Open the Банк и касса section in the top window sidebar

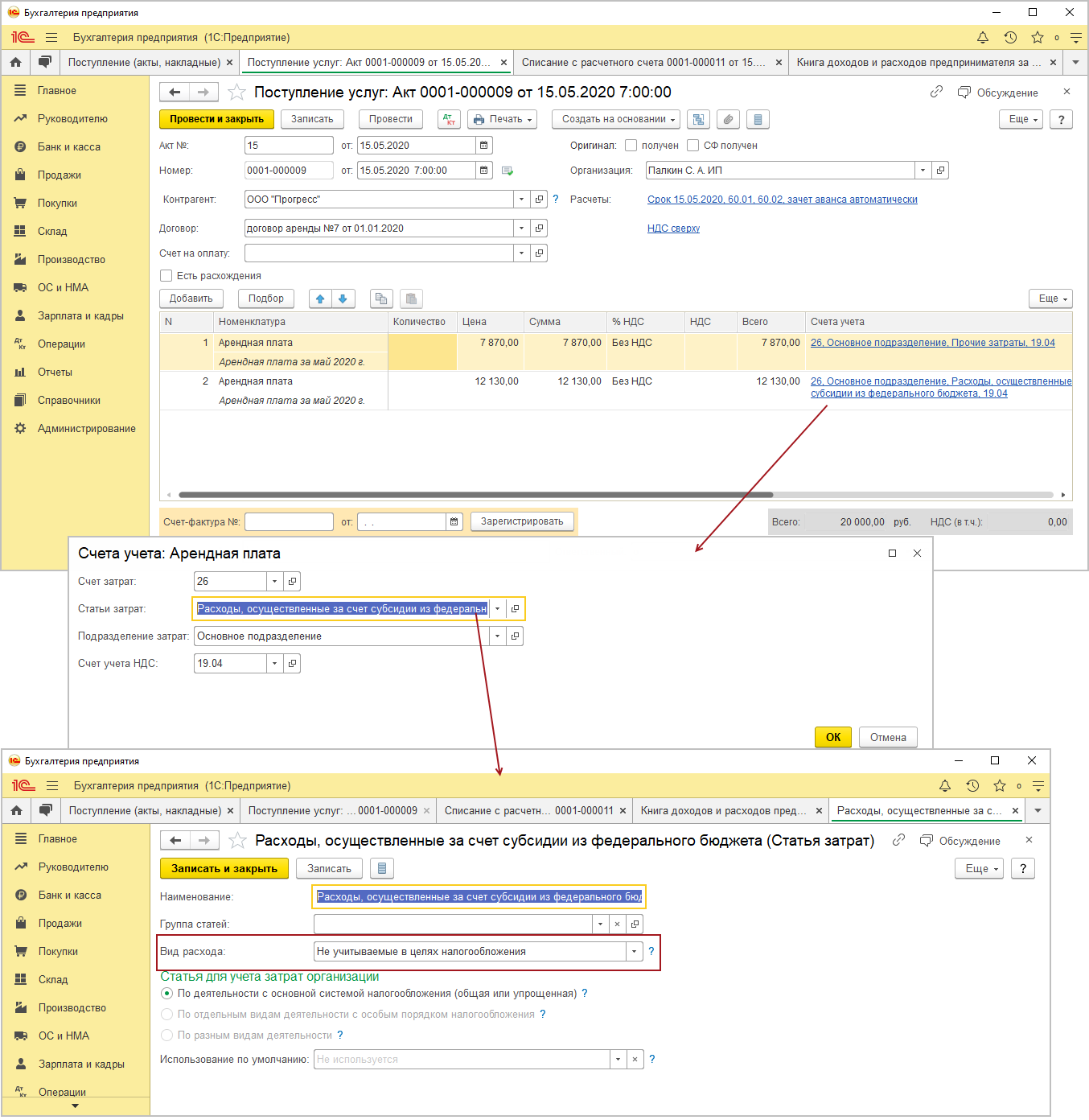tap(69, 147)
